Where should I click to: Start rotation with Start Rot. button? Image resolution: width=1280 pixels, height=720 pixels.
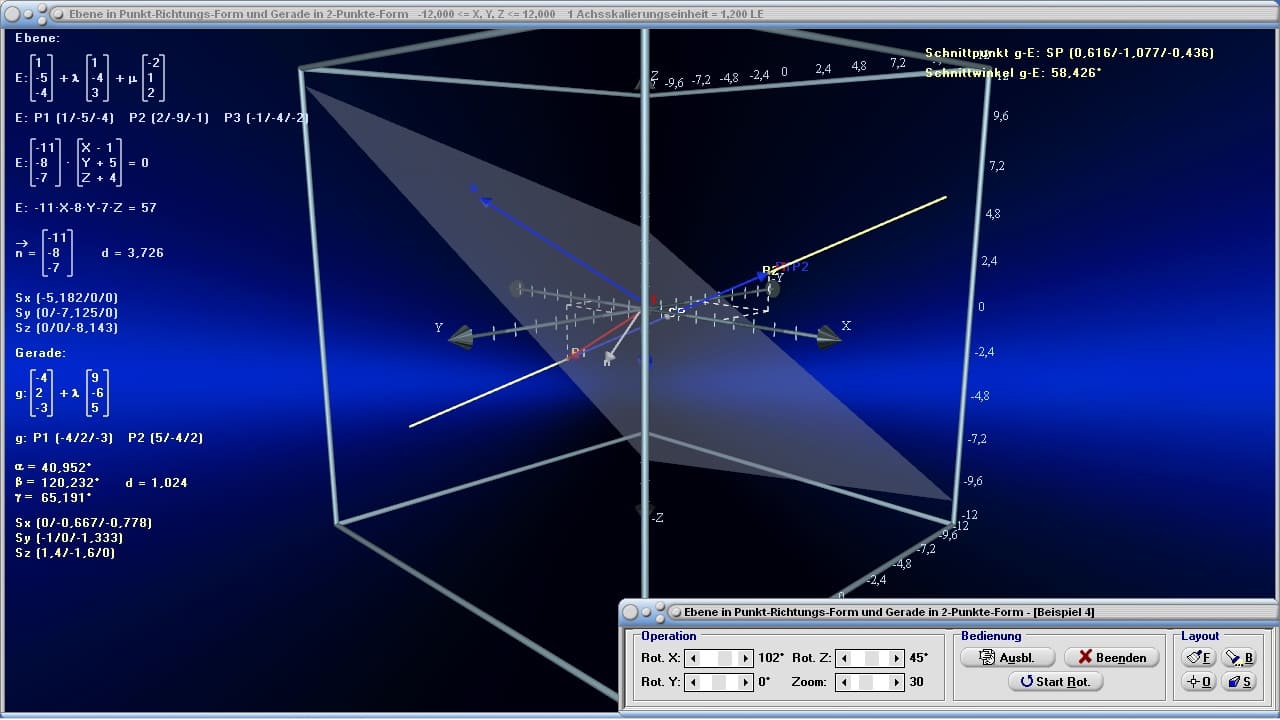pos(1055,681)
